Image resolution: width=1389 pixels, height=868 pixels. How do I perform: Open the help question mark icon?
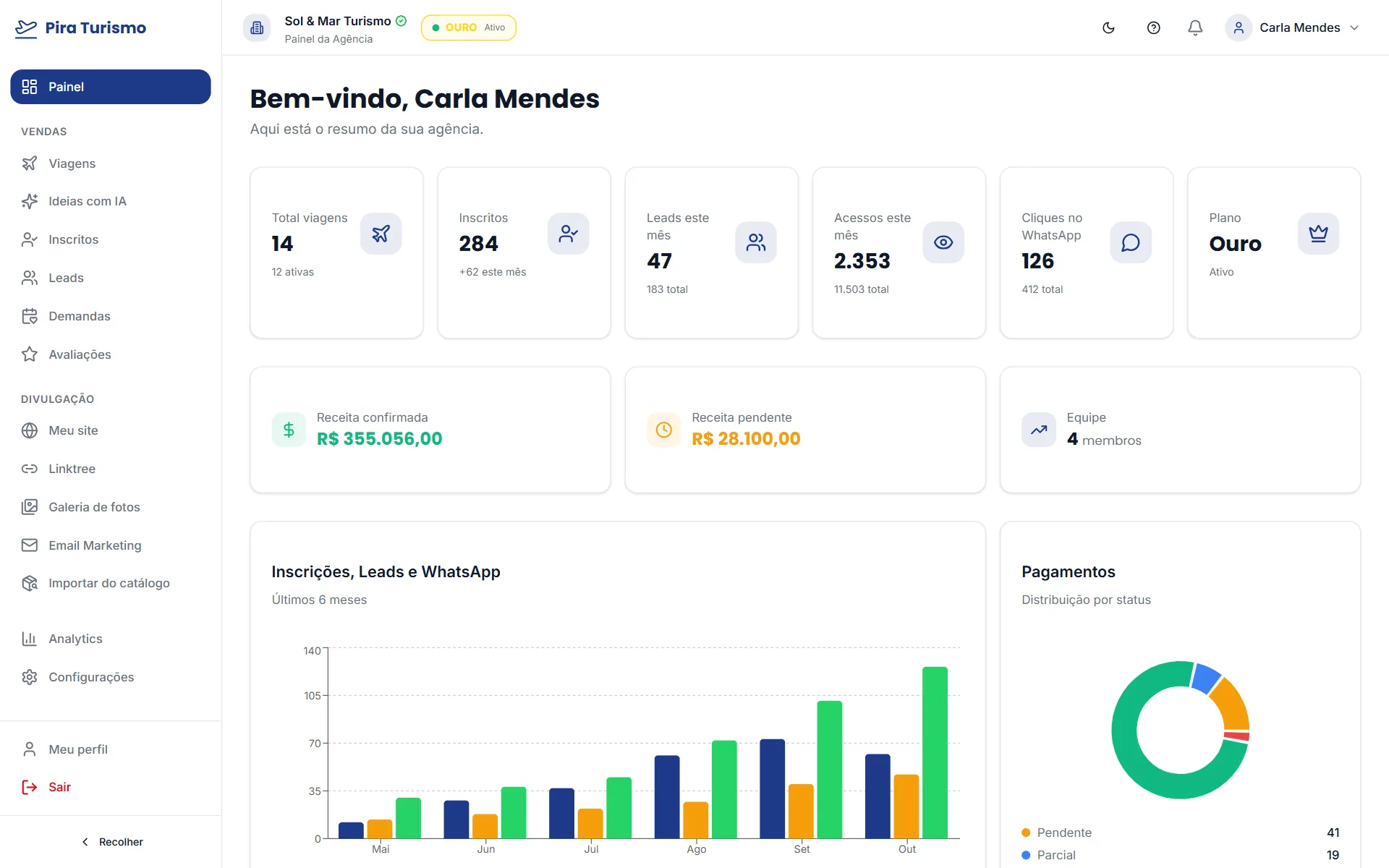[1154, 27]
